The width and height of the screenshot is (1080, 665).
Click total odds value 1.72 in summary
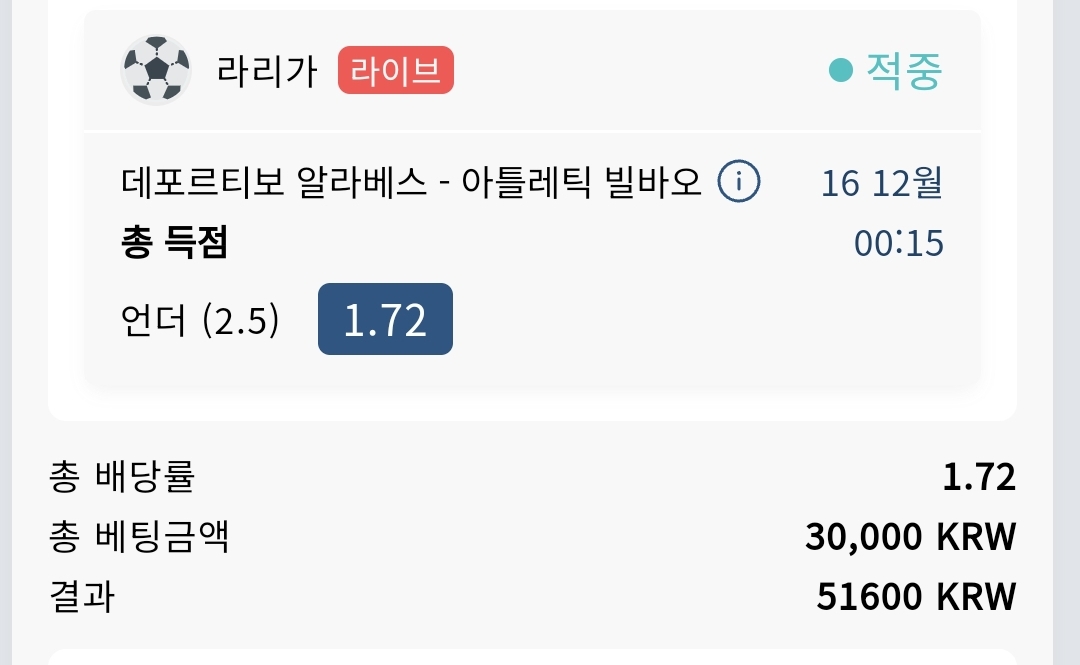point(979,477)
